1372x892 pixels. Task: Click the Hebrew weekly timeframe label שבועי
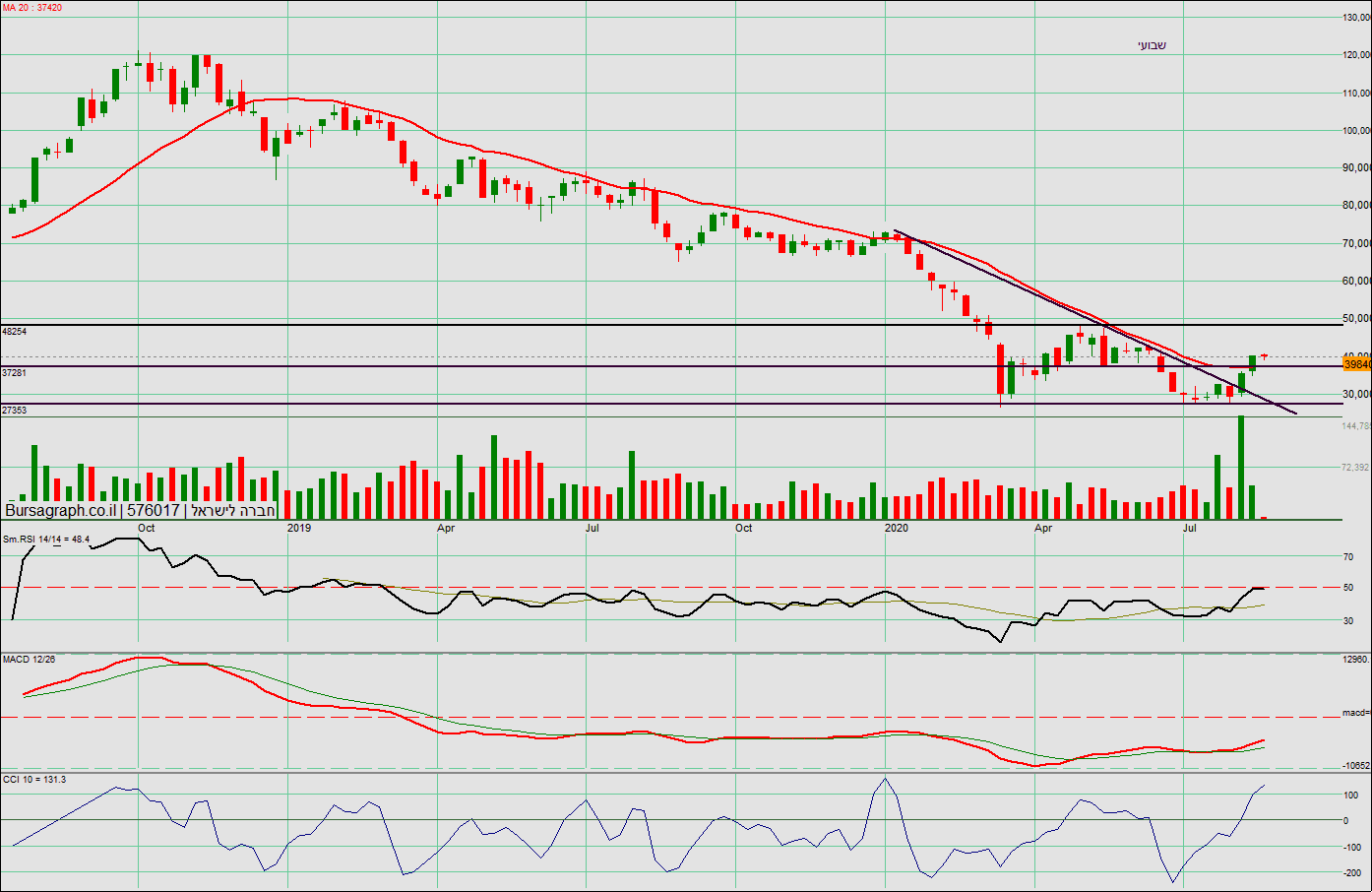(x=1152, y=45)
